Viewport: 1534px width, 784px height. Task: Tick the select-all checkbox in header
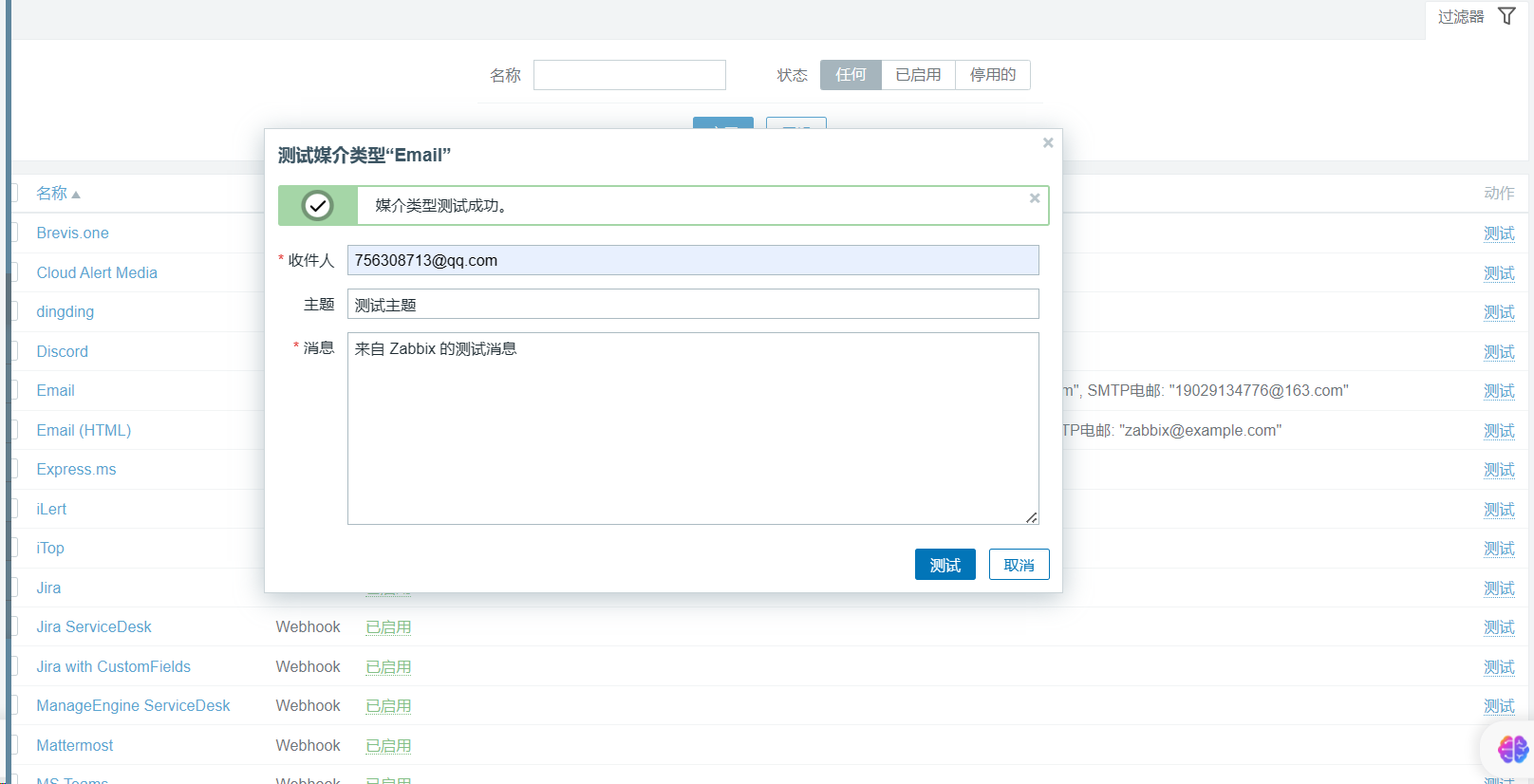[14, 193]
